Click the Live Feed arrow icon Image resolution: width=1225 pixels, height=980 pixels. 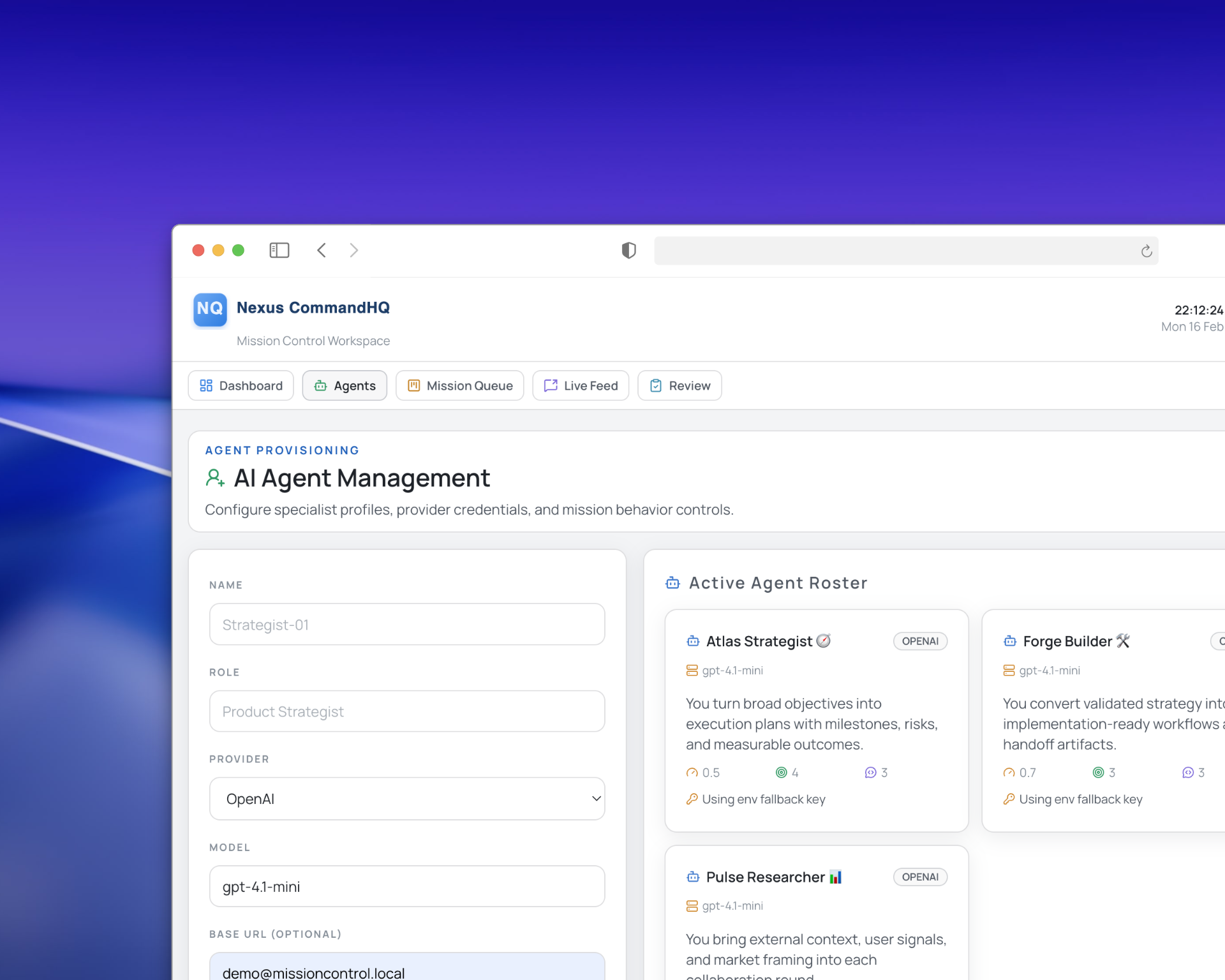point(550,385)
